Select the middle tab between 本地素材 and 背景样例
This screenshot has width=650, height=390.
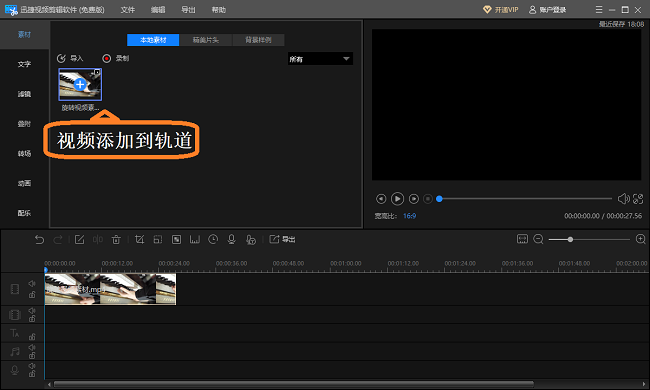point(206,40)
